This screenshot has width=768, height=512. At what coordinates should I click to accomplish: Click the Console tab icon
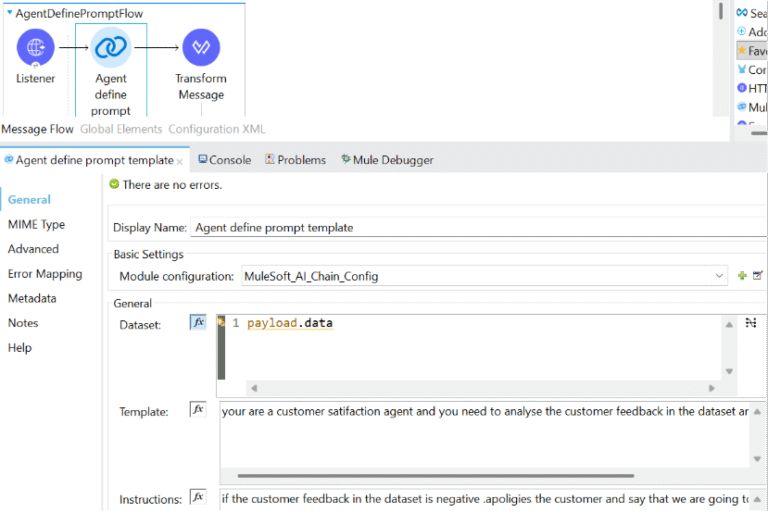click(x=202, y=159)
